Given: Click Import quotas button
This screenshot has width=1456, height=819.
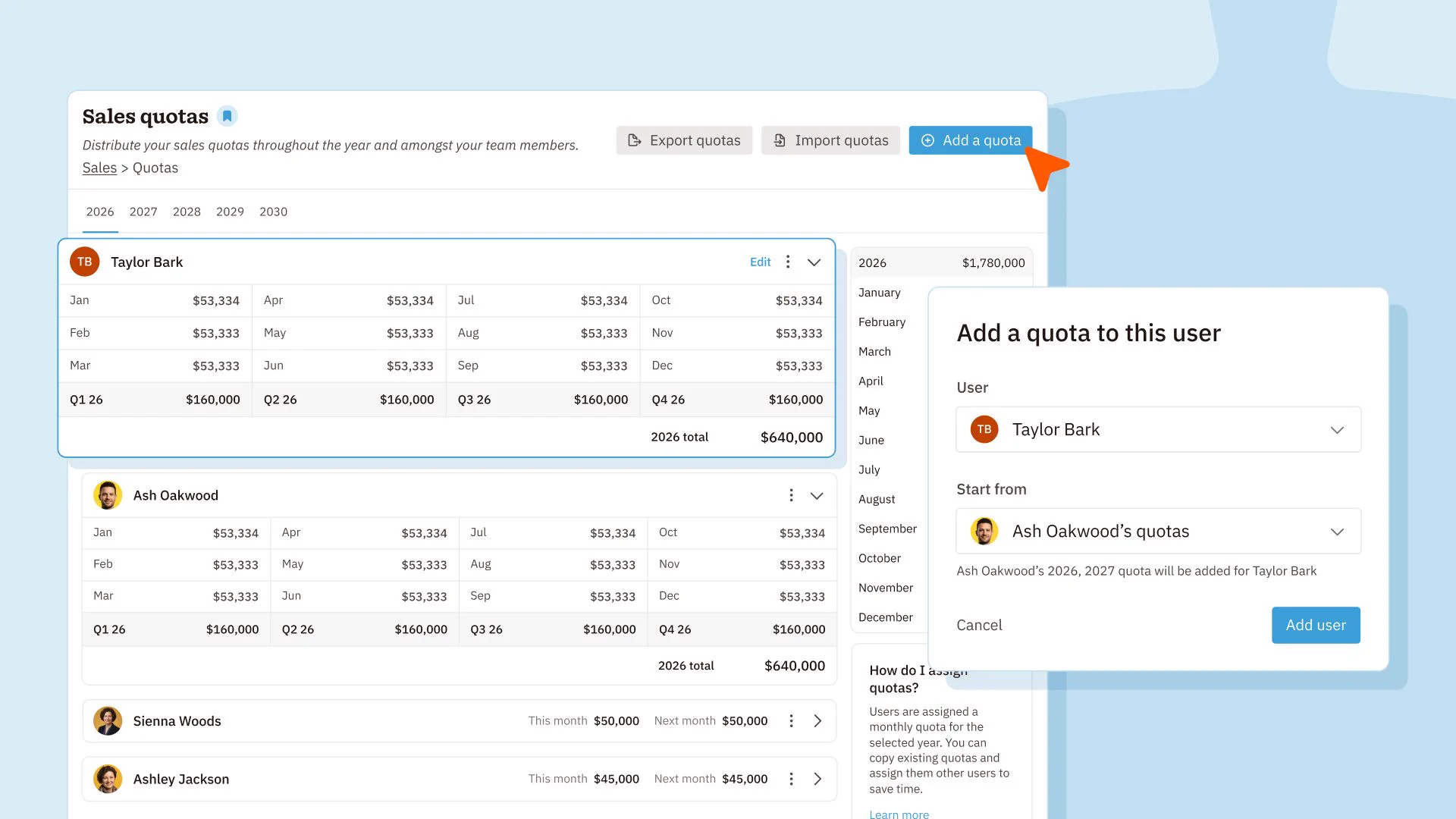Looking at the screenshot, I should (x=830, y=140).
